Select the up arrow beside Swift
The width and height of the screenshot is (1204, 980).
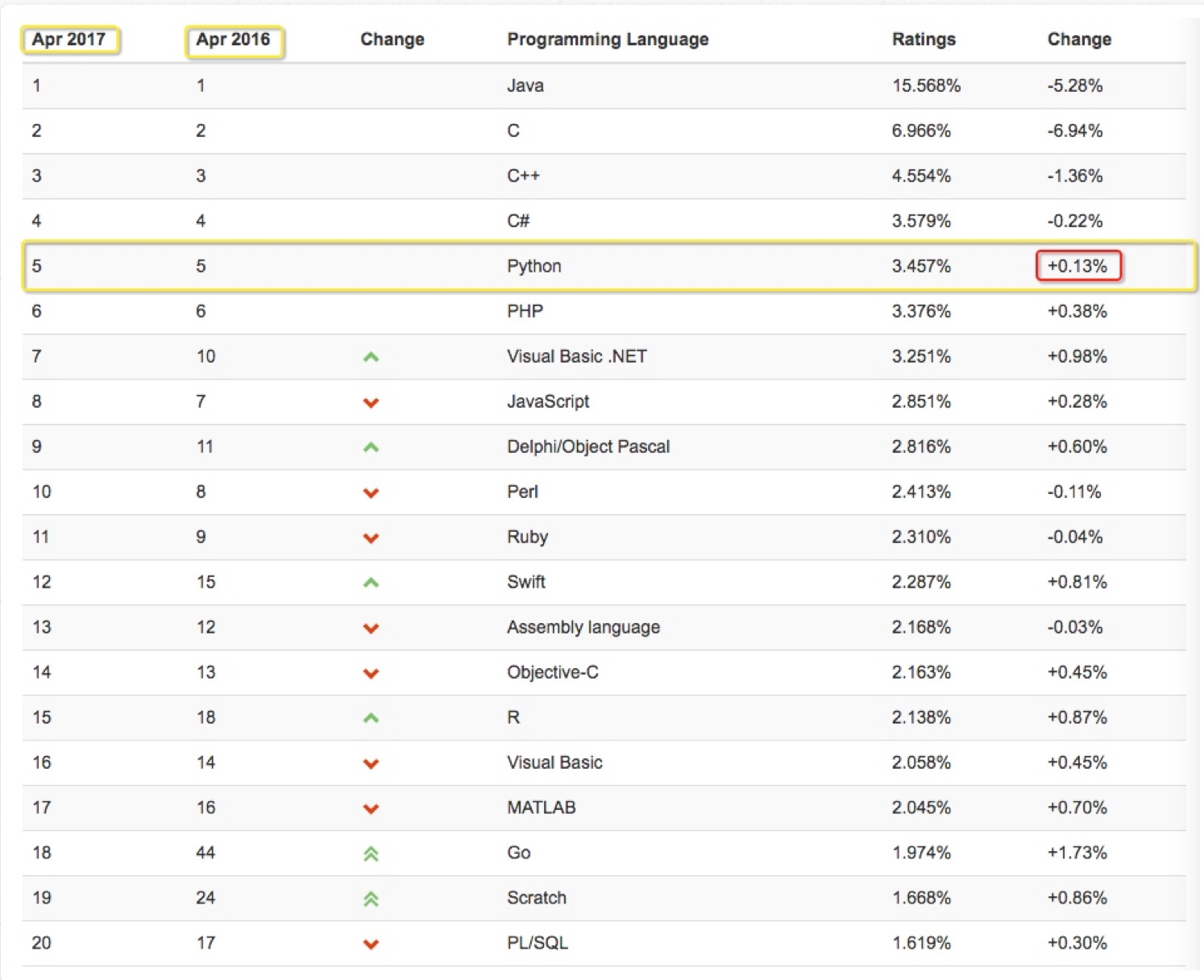point(372,582)
